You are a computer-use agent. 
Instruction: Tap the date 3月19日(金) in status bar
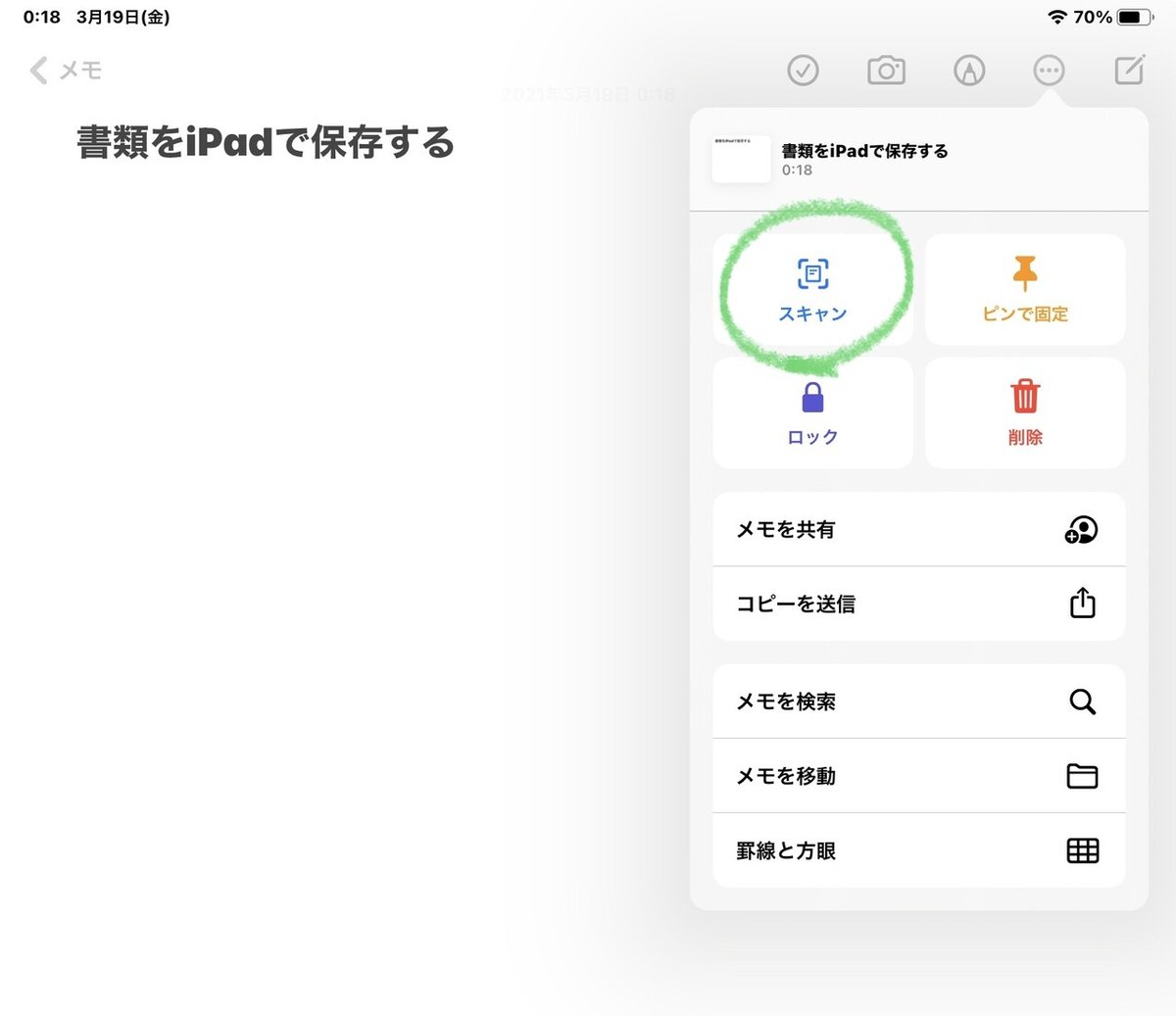[x=123, y=18]
